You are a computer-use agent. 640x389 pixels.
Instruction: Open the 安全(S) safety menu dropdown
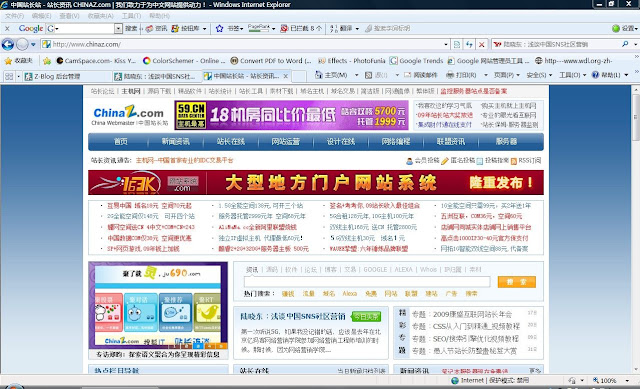pyautogui.click(x=539, y=75)
